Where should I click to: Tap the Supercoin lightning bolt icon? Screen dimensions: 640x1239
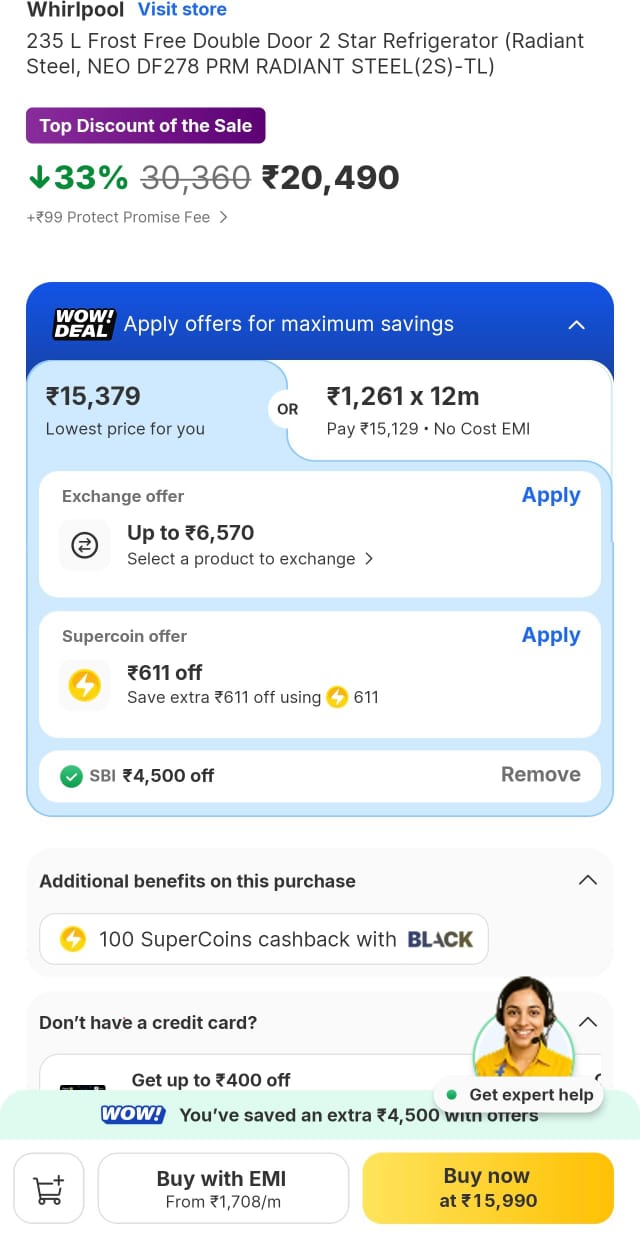85,685
